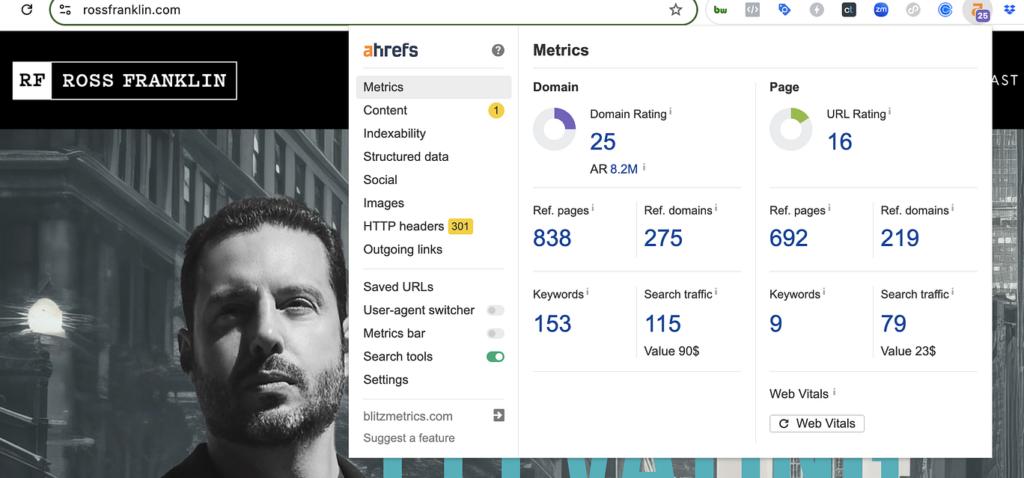This screenshot has width=1024, height=478.
Task: Click the Web Vitals info icon
Action: (835, 392)
